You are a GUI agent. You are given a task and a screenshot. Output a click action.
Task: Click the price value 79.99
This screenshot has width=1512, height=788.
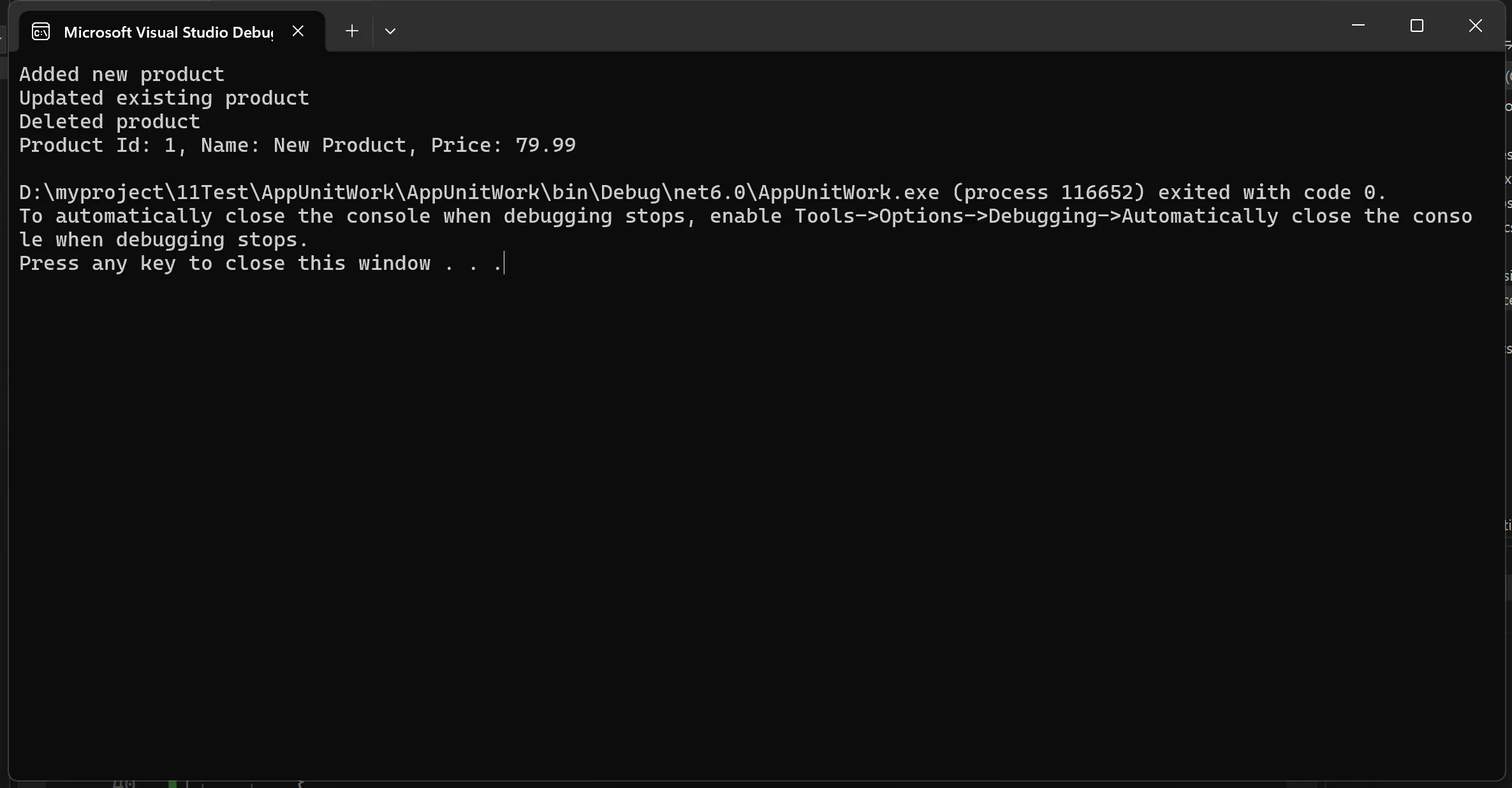point(545,145)
